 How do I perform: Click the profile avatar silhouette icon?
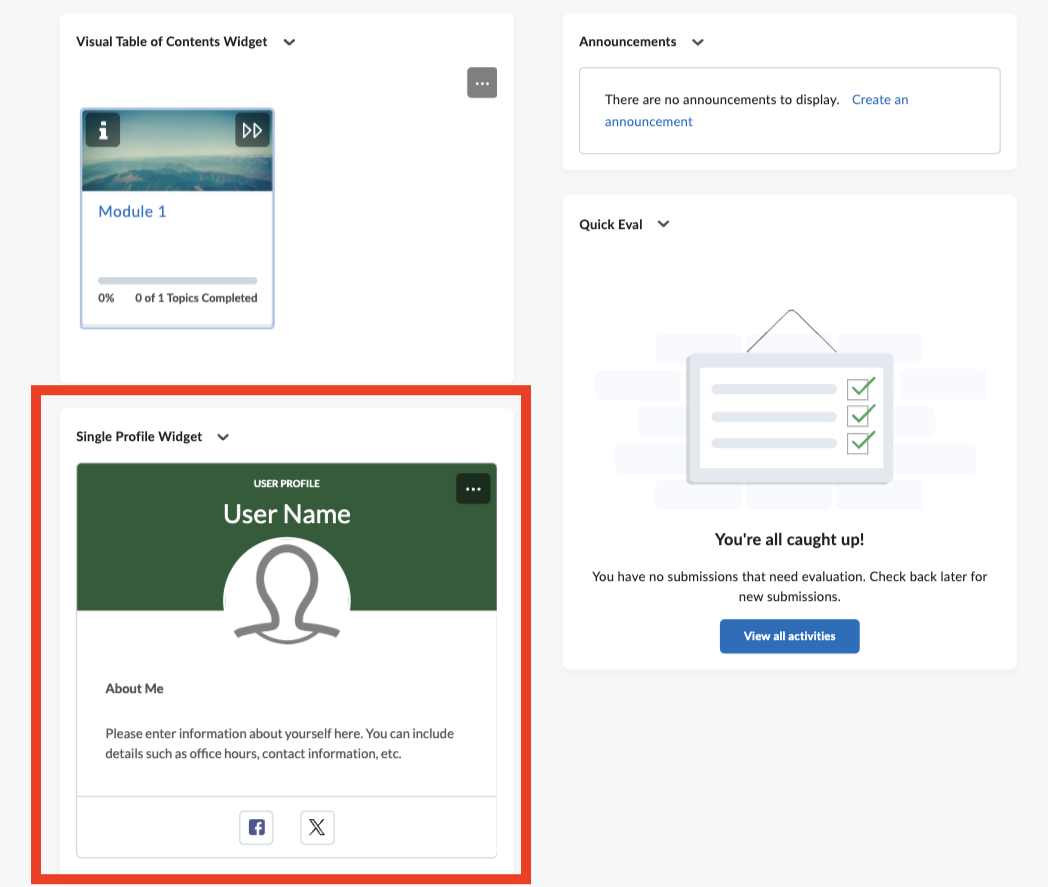[287, 590]
